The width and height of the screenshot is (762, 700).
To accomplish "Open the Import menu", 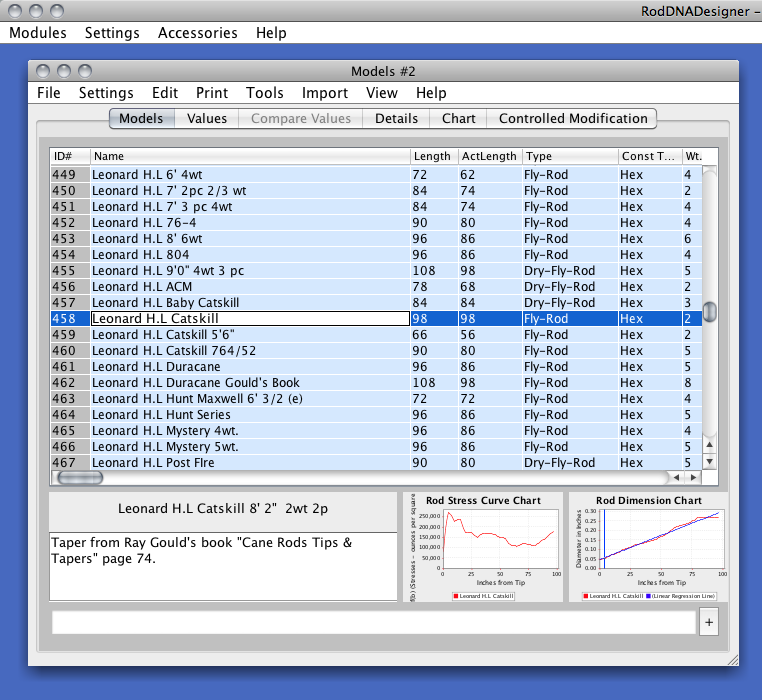I will tap(325, 92).
